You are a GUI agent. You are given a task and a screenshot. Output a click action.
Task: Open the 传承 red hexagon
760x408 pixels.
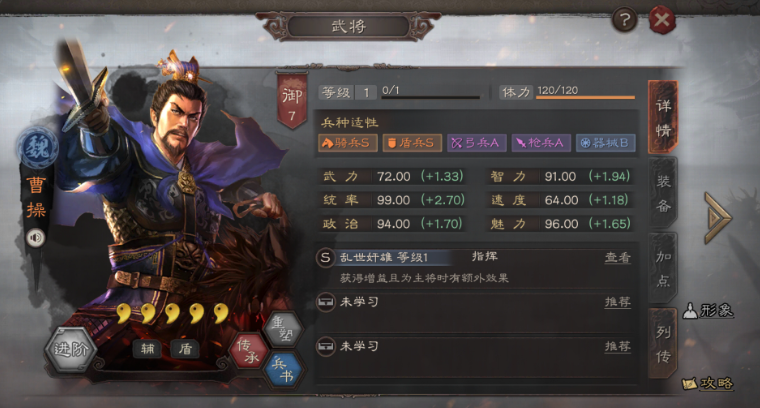(x=250, y=350)
